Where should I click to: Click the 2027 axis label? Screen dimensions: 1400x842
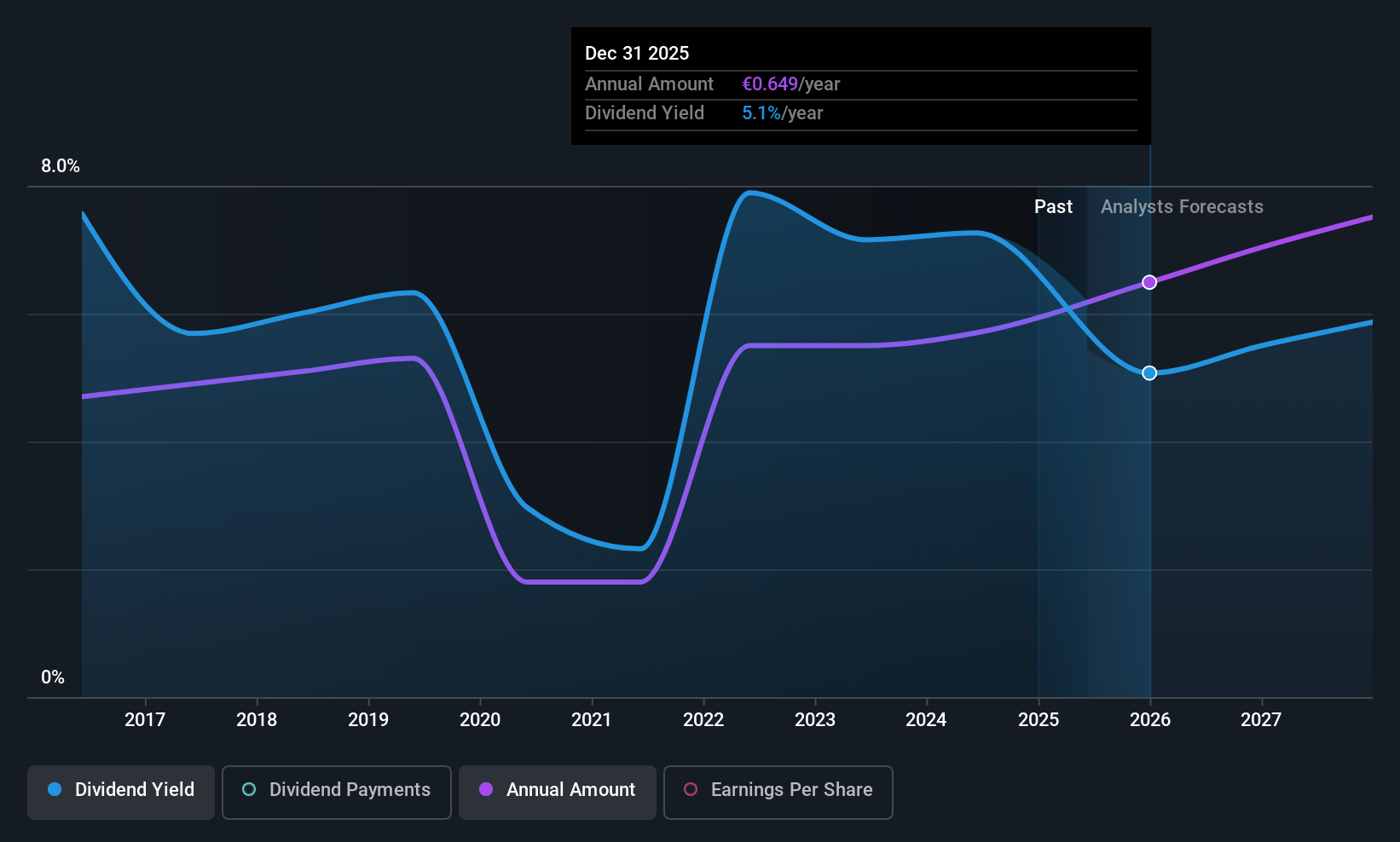coord(1261,720)
